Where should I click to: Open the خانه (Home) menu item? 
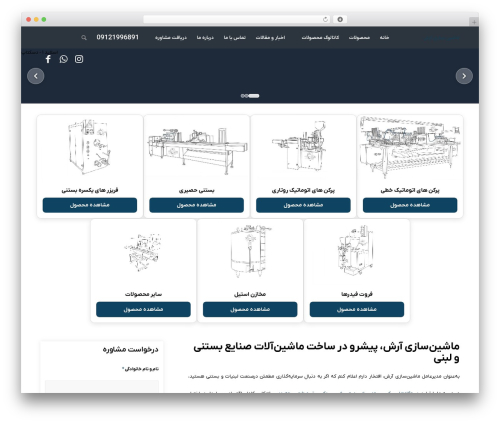point(384,37)
